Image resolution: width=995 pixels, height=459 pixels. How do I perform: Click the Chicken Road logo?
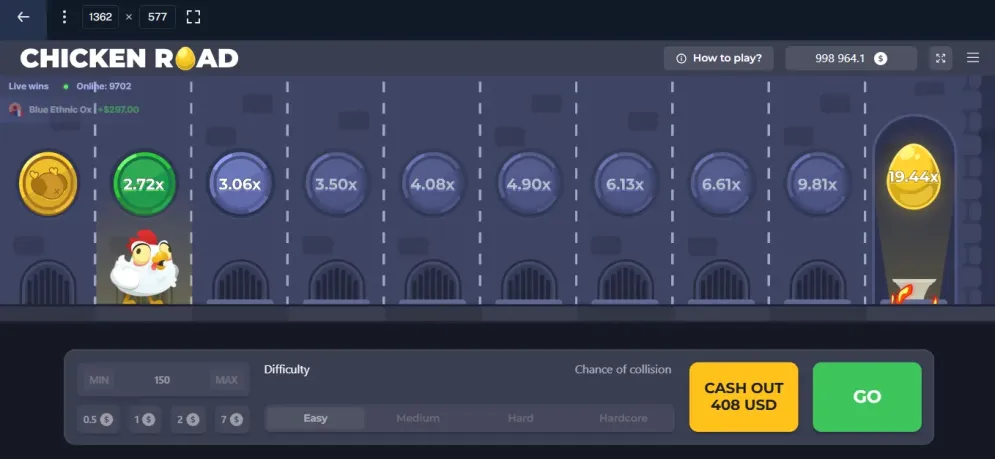point(129,58)
